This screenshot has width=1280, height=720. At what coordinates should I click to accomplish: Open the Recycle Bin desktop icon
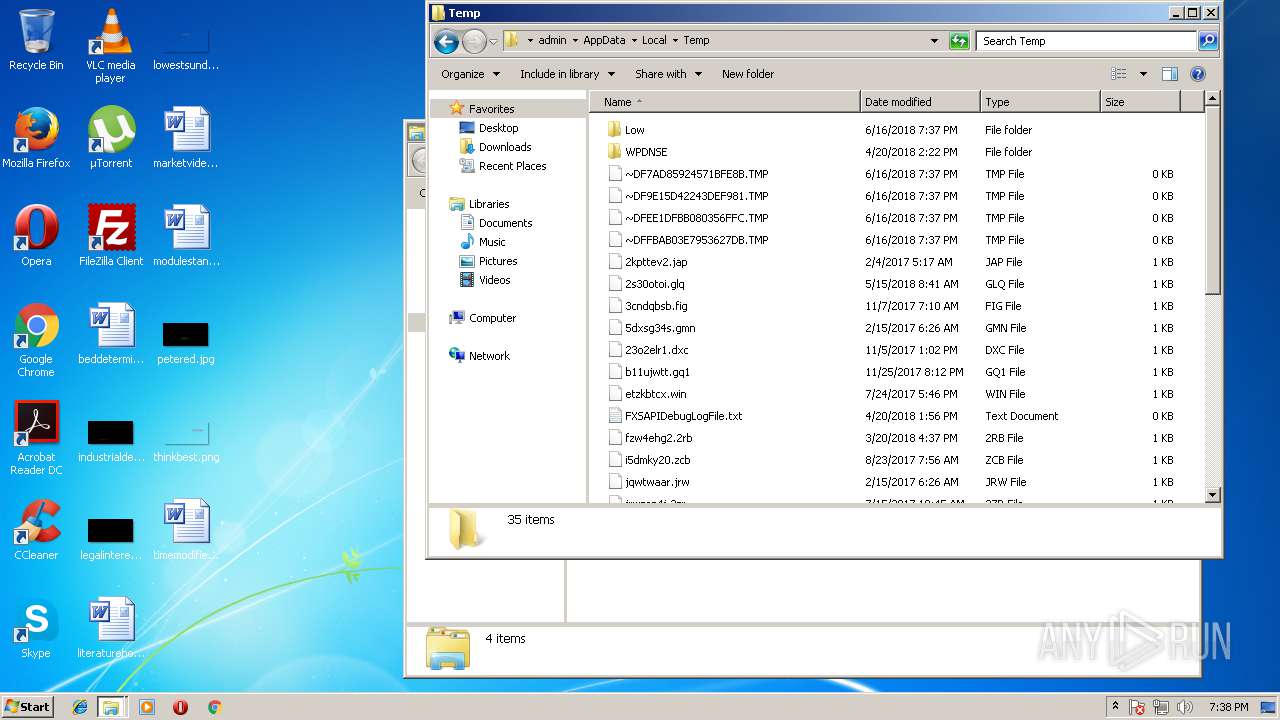tap(36, 40)
